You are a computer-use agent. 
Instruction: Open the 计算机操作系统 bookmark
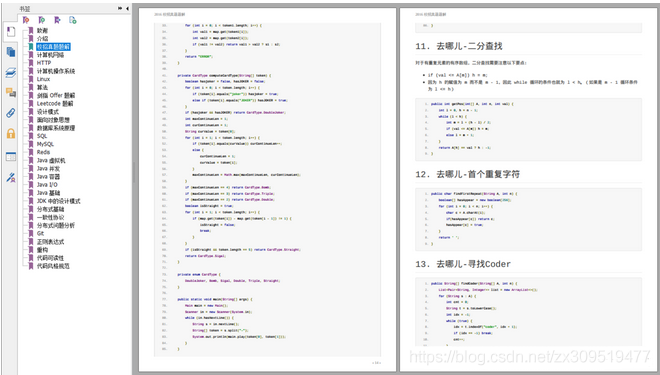pos(56,71)
